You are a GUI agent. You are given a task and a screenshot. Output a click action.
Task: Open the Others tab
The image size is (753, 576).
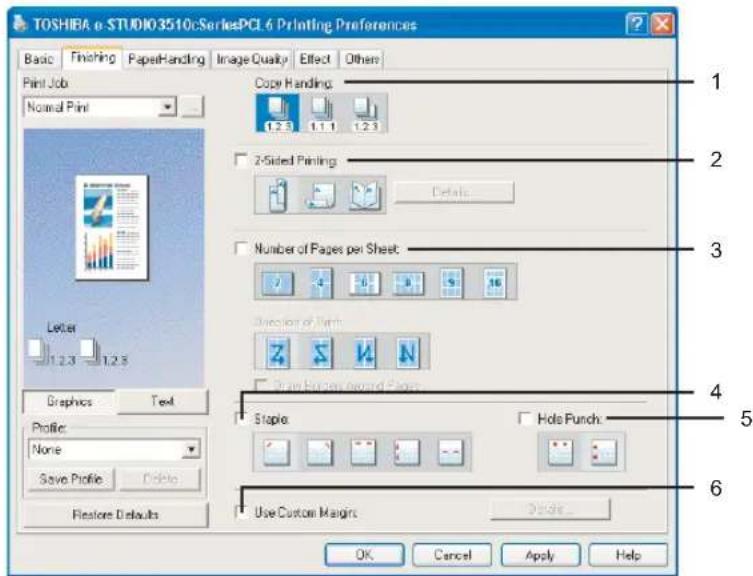click(362, 59)
